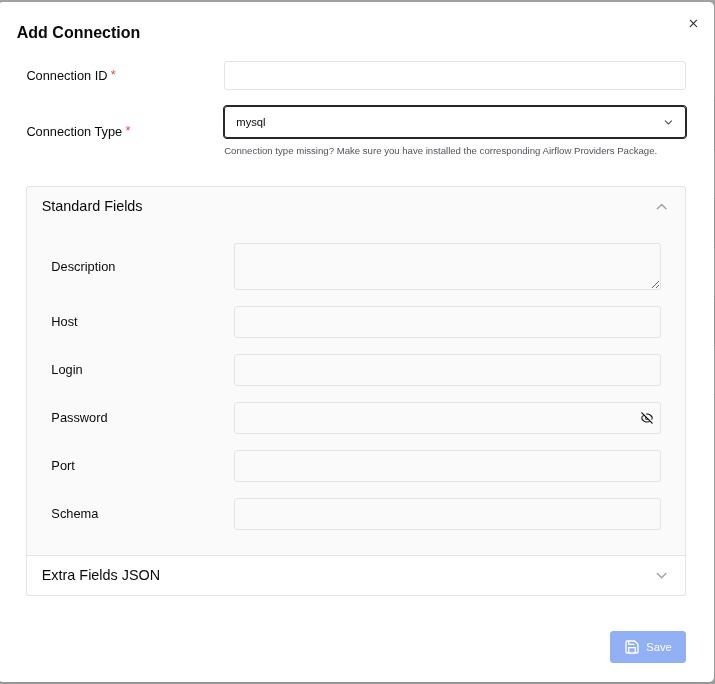Select the Port input field

click(446, 466)
